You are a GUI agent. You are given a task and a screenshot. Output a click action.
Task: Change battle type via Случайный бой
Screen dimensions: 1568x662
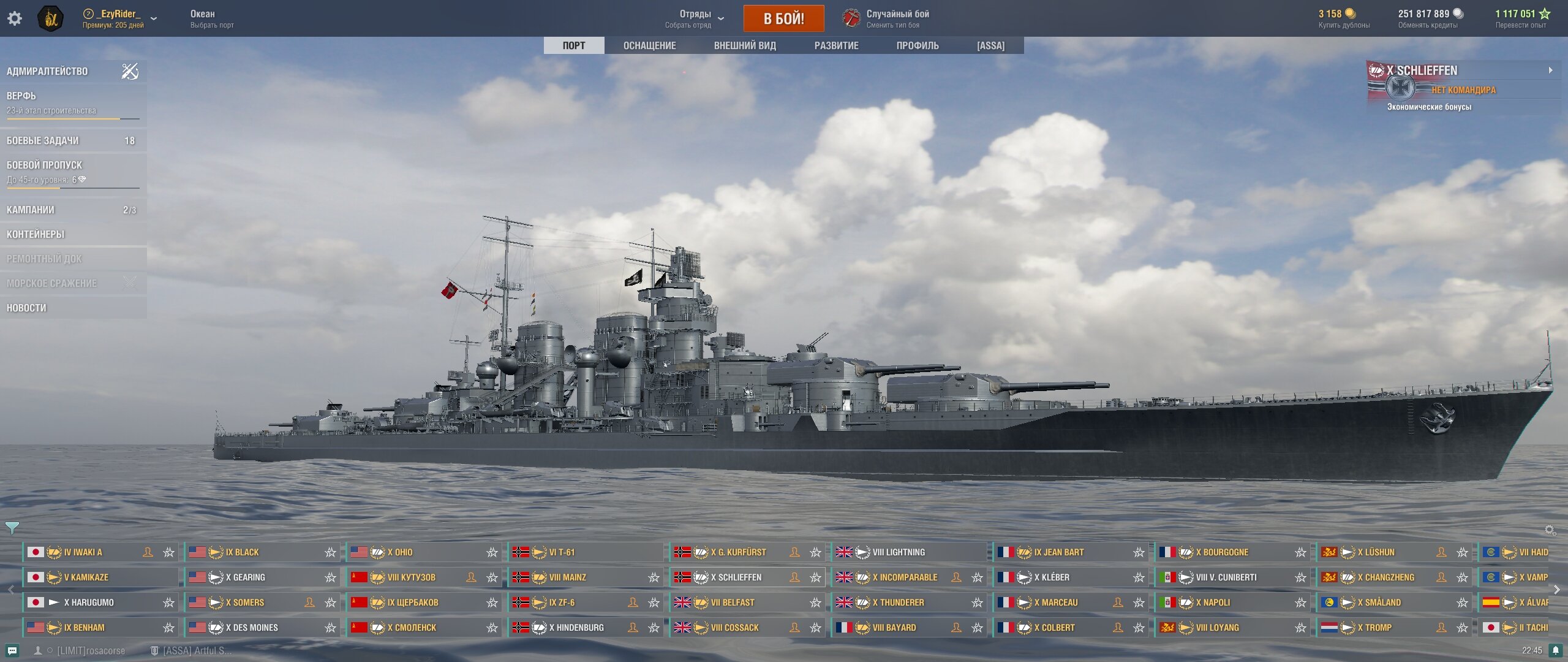(897, 18)
